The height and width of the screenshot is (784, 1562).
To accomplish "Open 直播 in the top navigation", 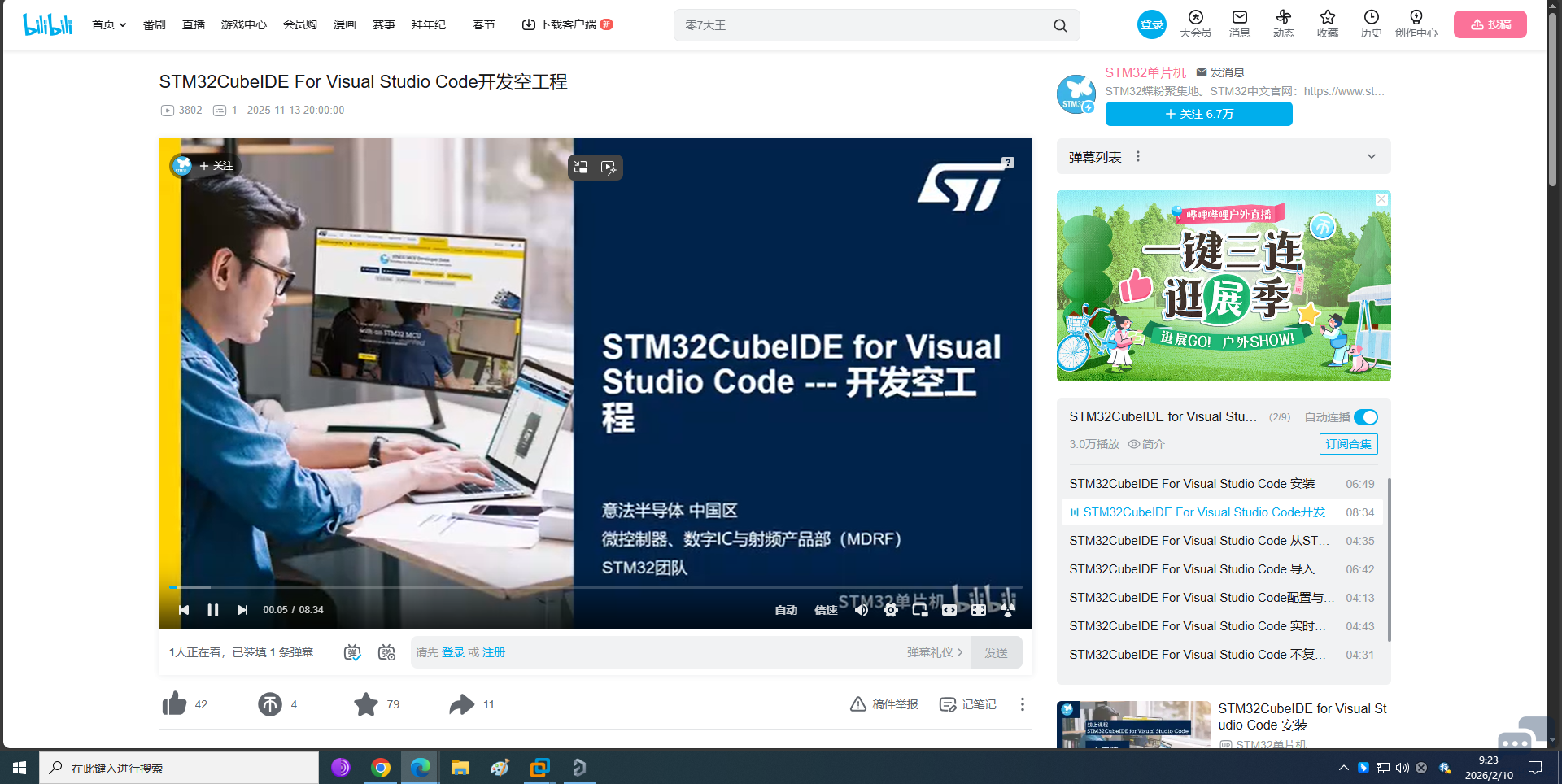I will click(x=194, y=24).
